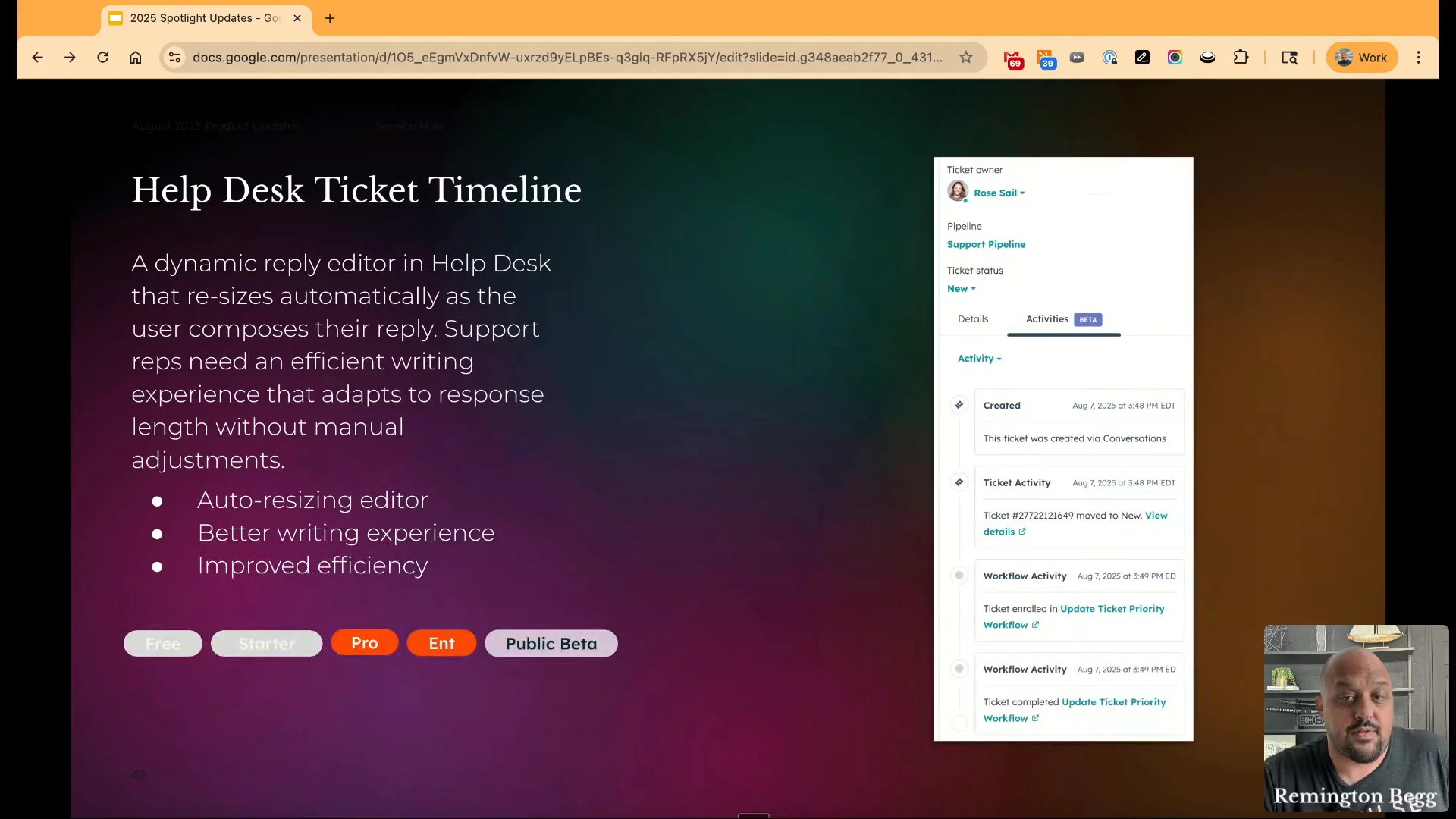Open the Rose Sail ticket owner dropdown

click(x=999, y=193)
